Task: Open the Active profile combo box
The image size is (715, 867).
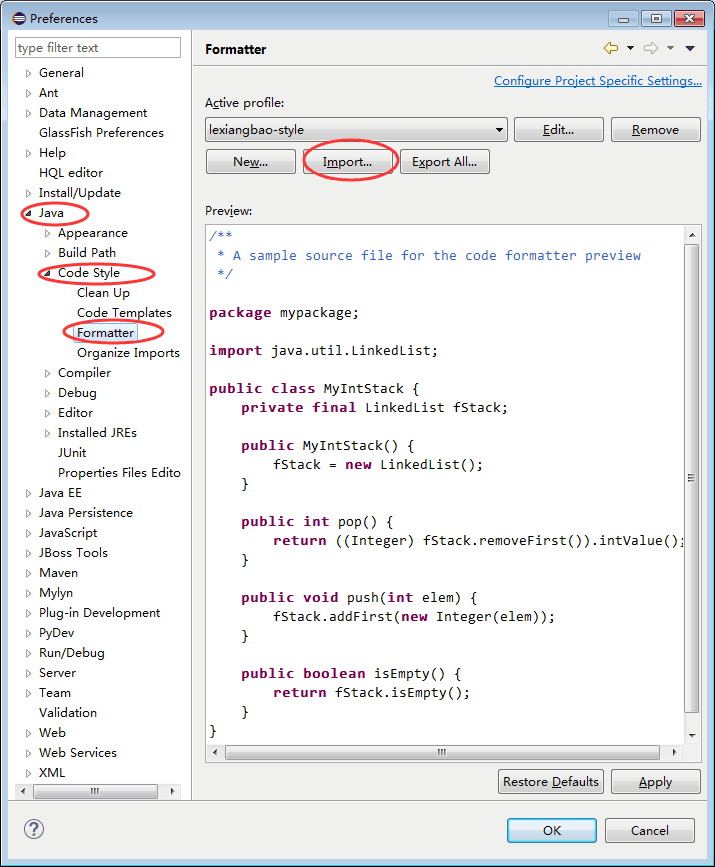Action: pyautogui.click(x=356, y=130)
